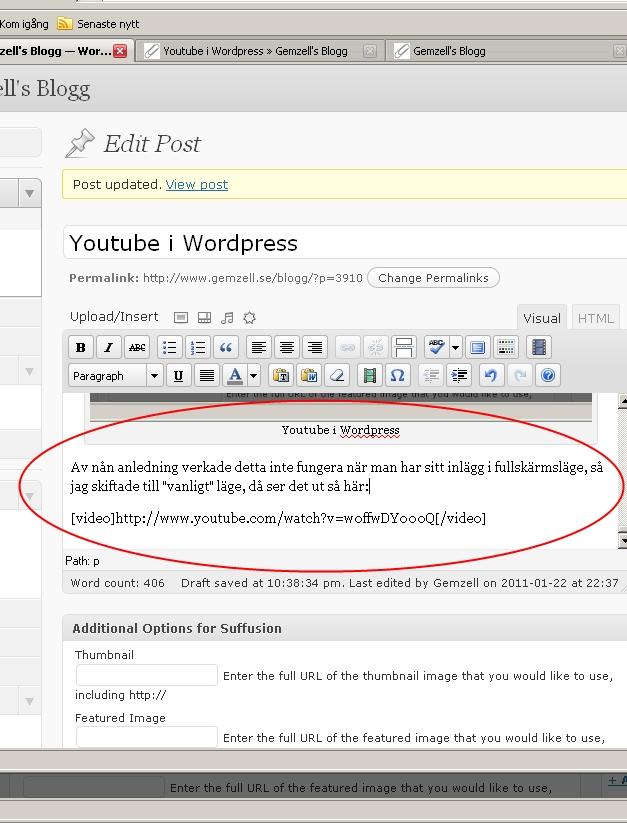Apply blockquote formatting
Image resolution: width=627 pixels, height=823 pixels.
coord(226,347)
